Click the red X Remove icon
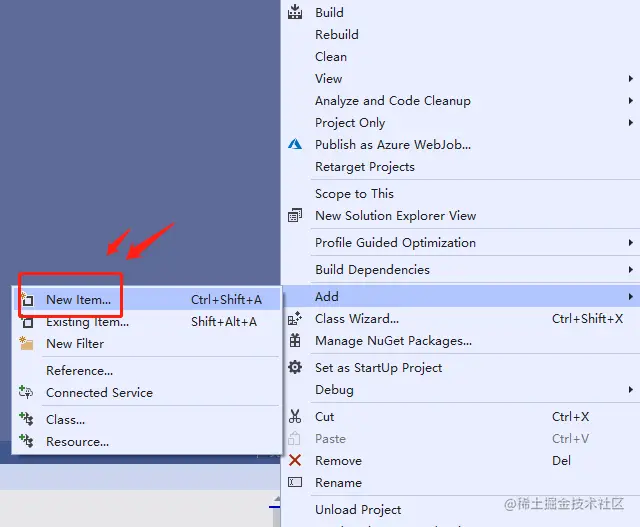The width and height of the screenshot is (640, 527). click(x=295, y=460)
